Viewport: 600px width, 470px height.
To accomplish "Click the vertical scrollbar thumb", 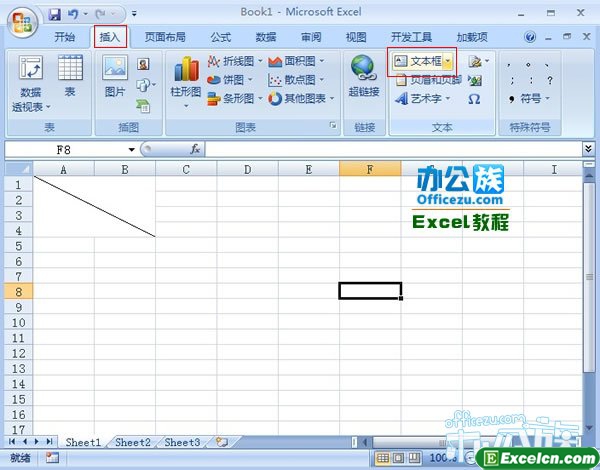I will (x=589, y=276).
